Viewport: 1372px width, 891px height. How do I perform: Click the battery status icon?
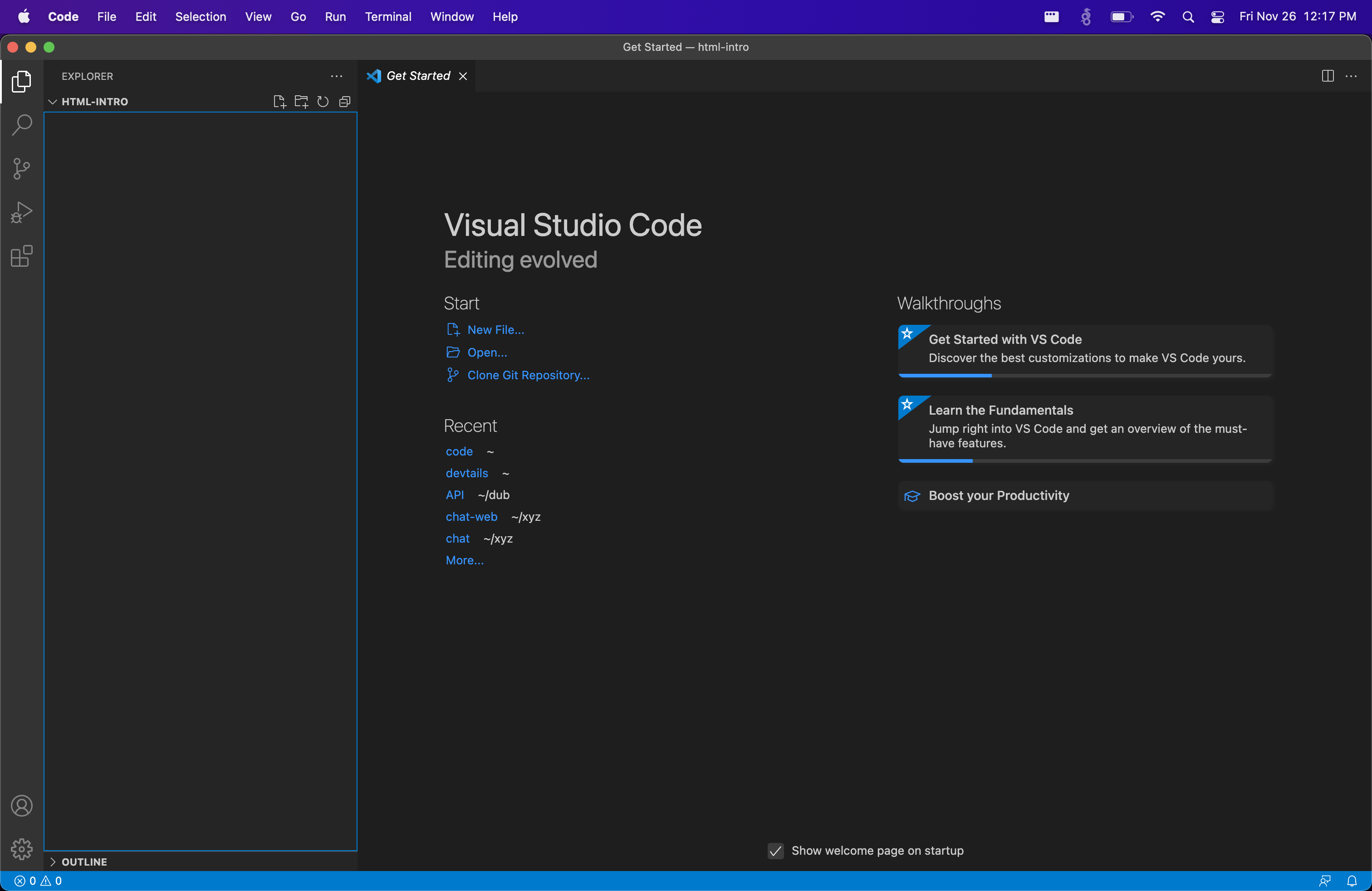[x=1122, y=17]
